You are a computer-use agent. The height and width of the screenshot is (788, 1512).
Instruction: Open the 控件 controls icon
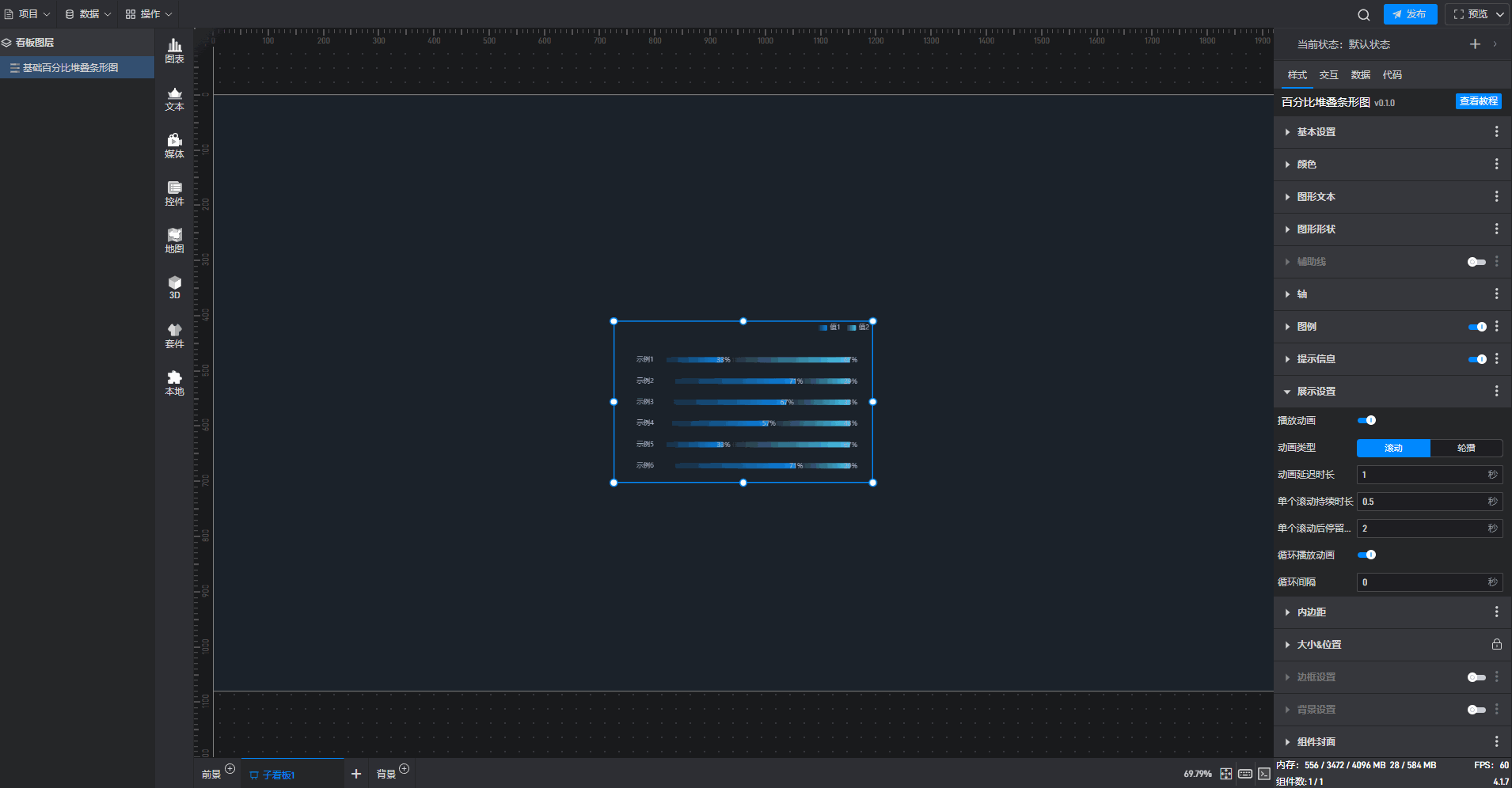[174, 193]
